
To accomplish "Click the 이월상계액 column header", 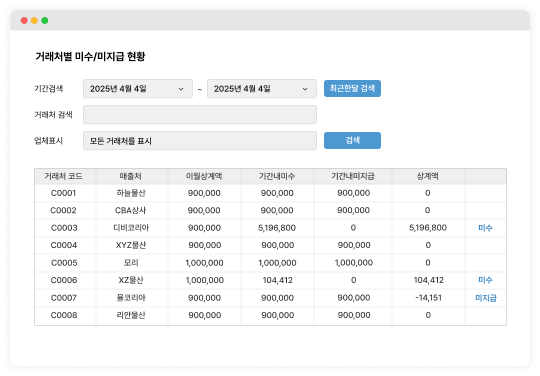I will tap(204, 176).
